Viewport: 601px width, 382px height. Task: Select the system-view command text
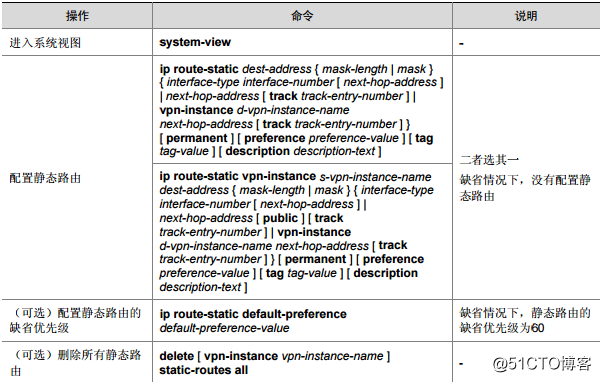195,42
